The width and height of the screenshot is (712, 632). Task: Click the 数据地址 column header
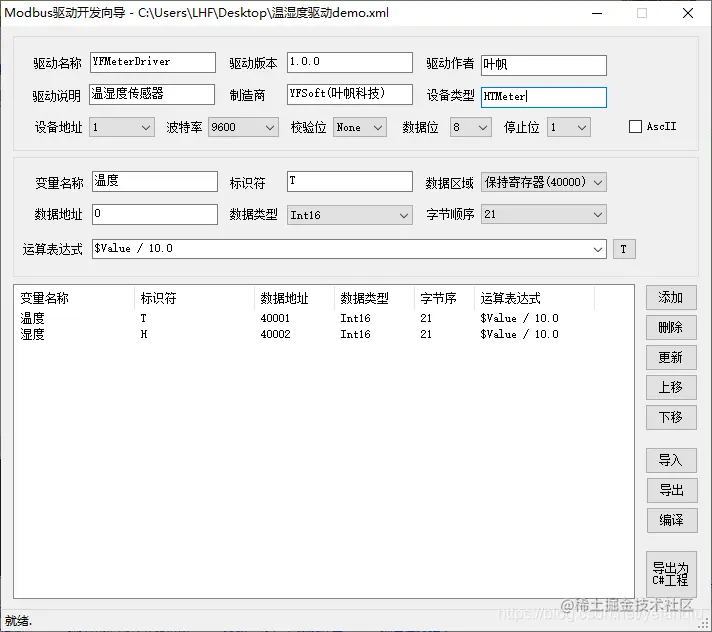click(x=294, y=298)
